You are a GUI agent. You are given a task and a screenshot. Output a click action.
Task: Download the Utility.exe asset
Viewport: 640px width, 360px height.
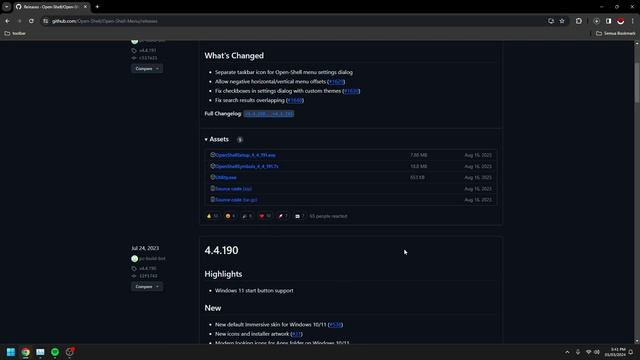(x=226, y=178)
